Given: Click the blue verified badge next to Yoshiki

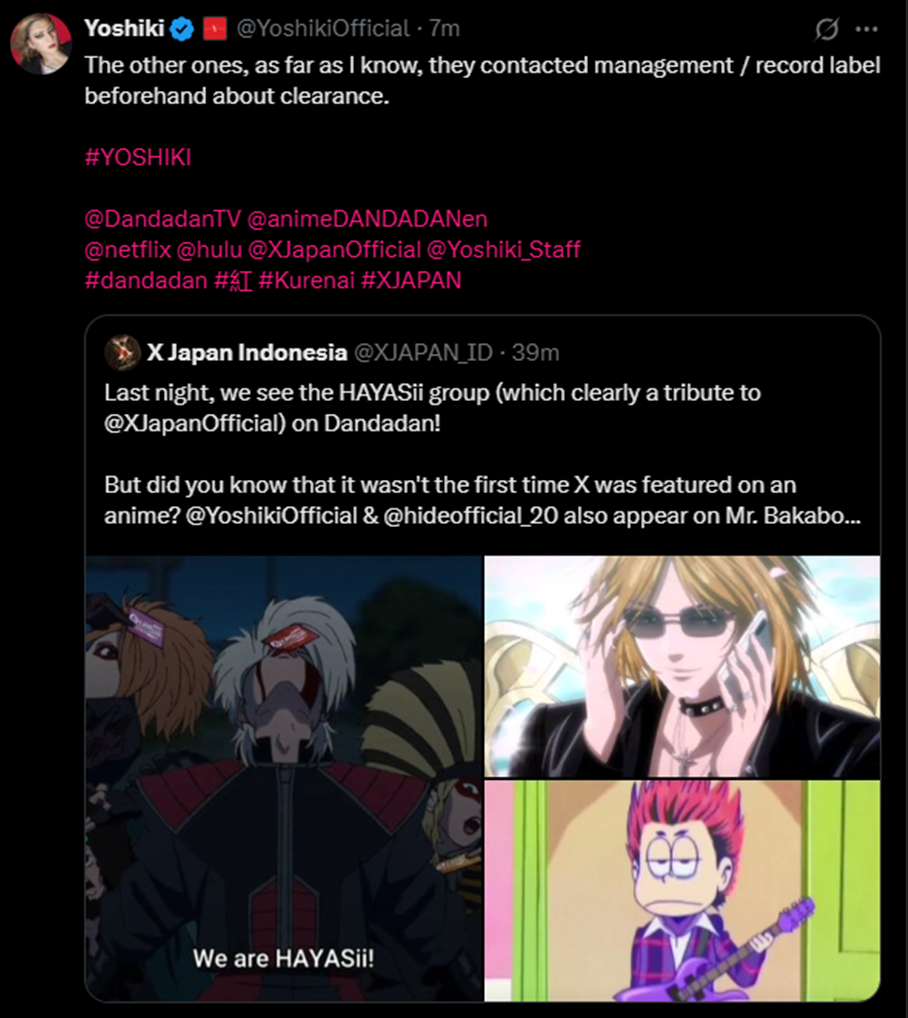Looking at the screenshot, I should (182, 29).
